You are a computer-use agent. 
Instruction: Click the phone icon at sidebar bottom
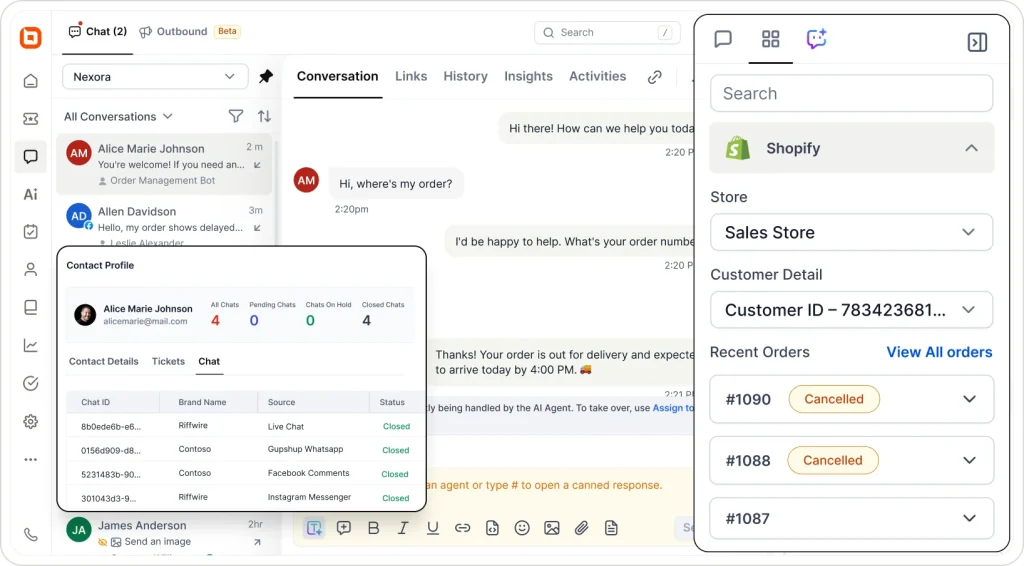[31, 535]
